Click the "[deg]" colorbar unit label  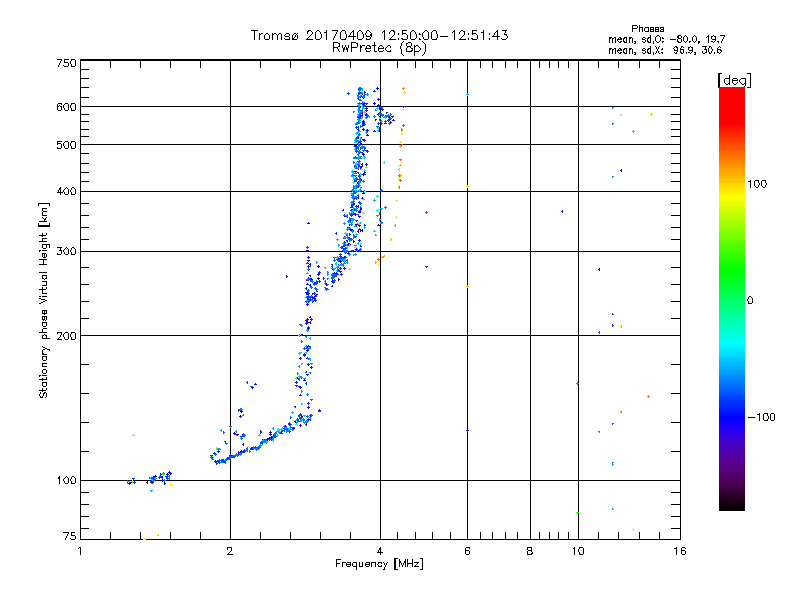(x=734, y=80)
